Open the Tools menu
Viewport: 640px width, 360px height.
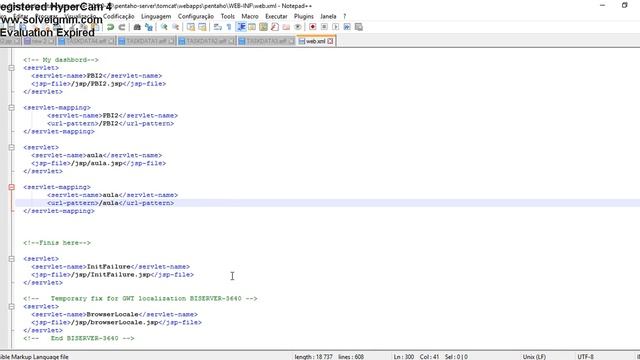coord(228,16)
